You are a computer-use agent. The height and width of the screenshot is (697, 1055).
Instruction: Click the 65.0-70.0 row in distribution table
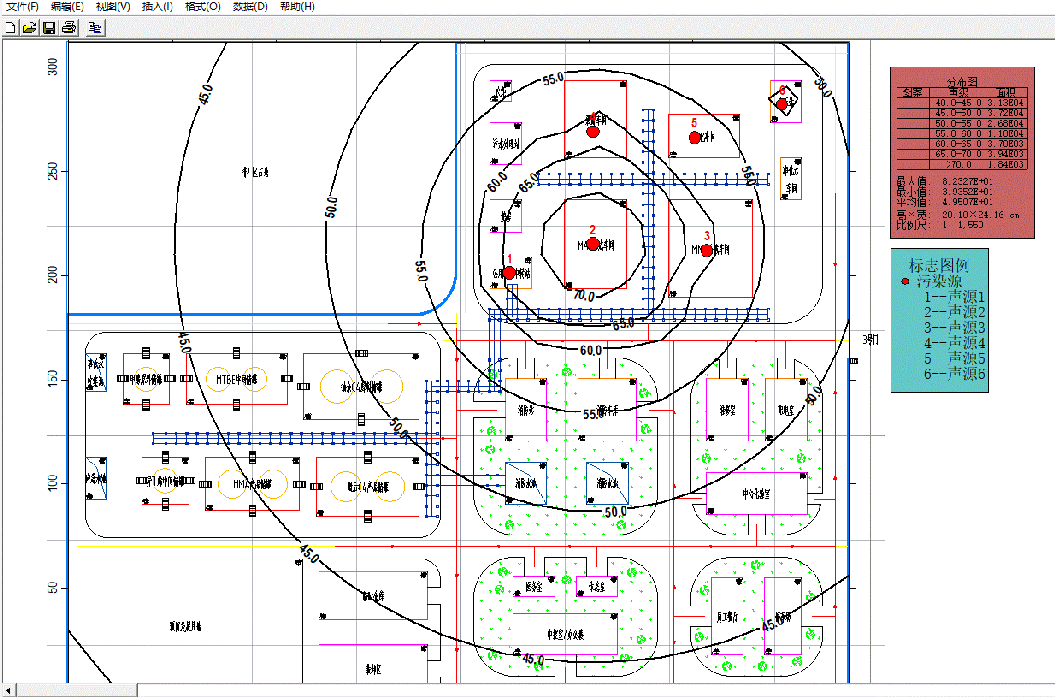[x=963, y=153]
